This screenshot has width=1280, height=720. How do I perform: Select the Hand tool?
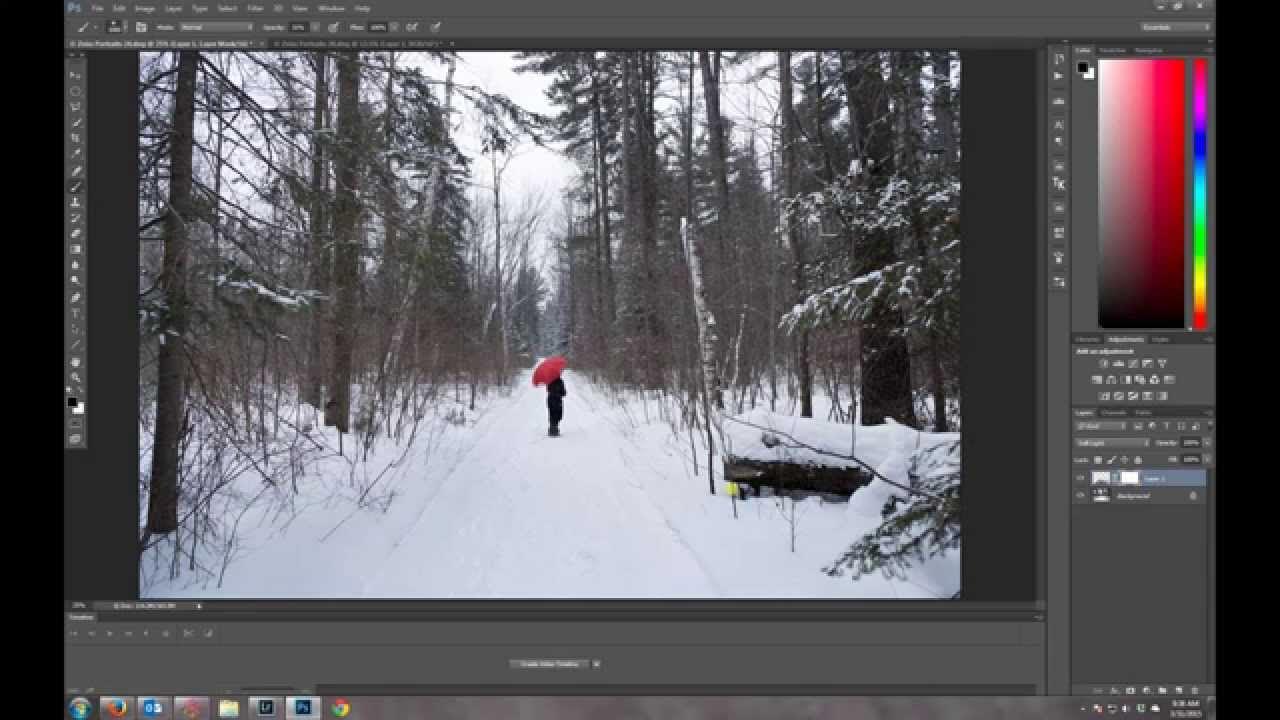(x=76, y=361)
